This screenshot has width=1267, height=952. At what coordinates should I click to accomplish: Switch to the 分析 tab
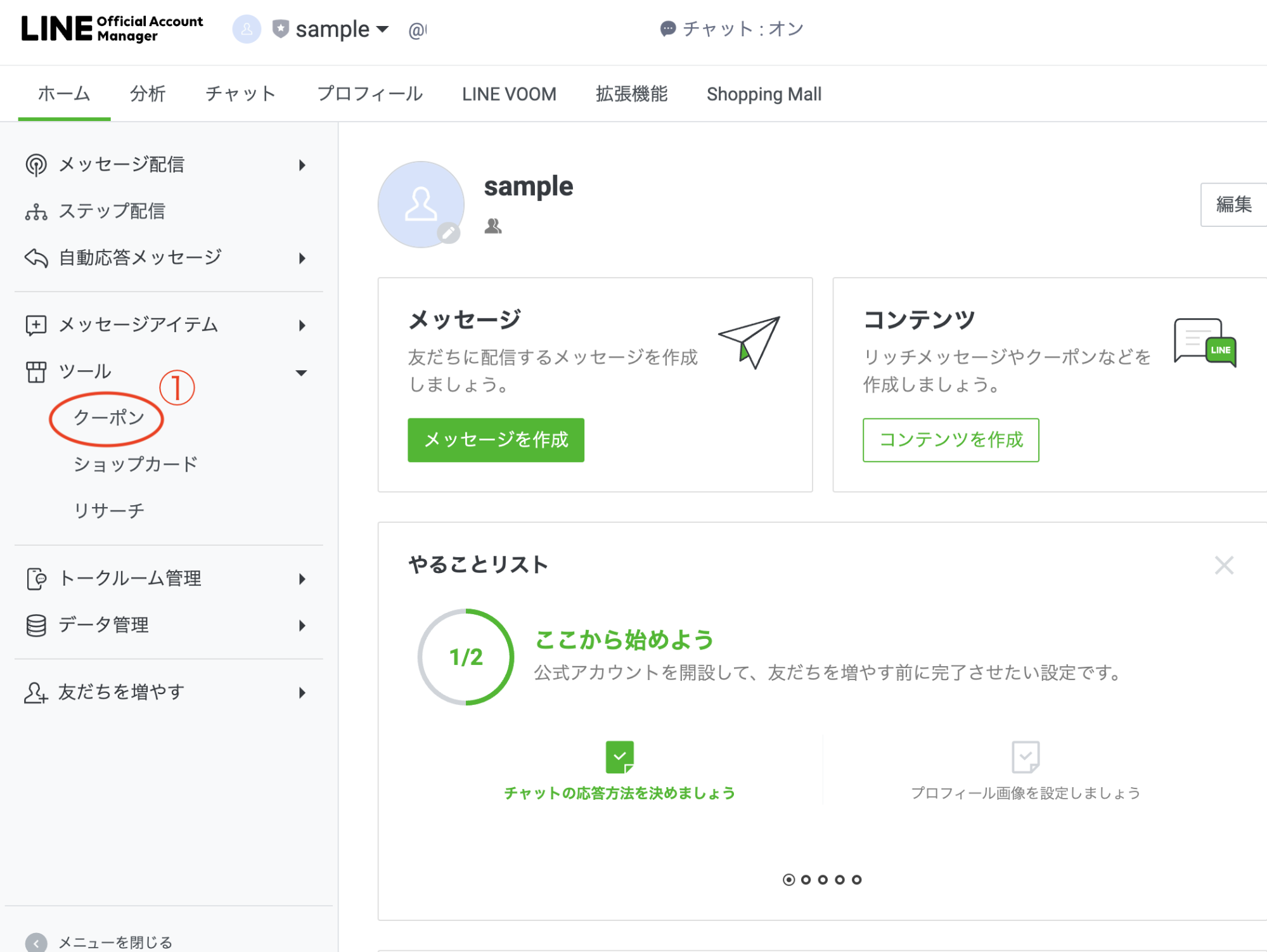click(148, 94)
